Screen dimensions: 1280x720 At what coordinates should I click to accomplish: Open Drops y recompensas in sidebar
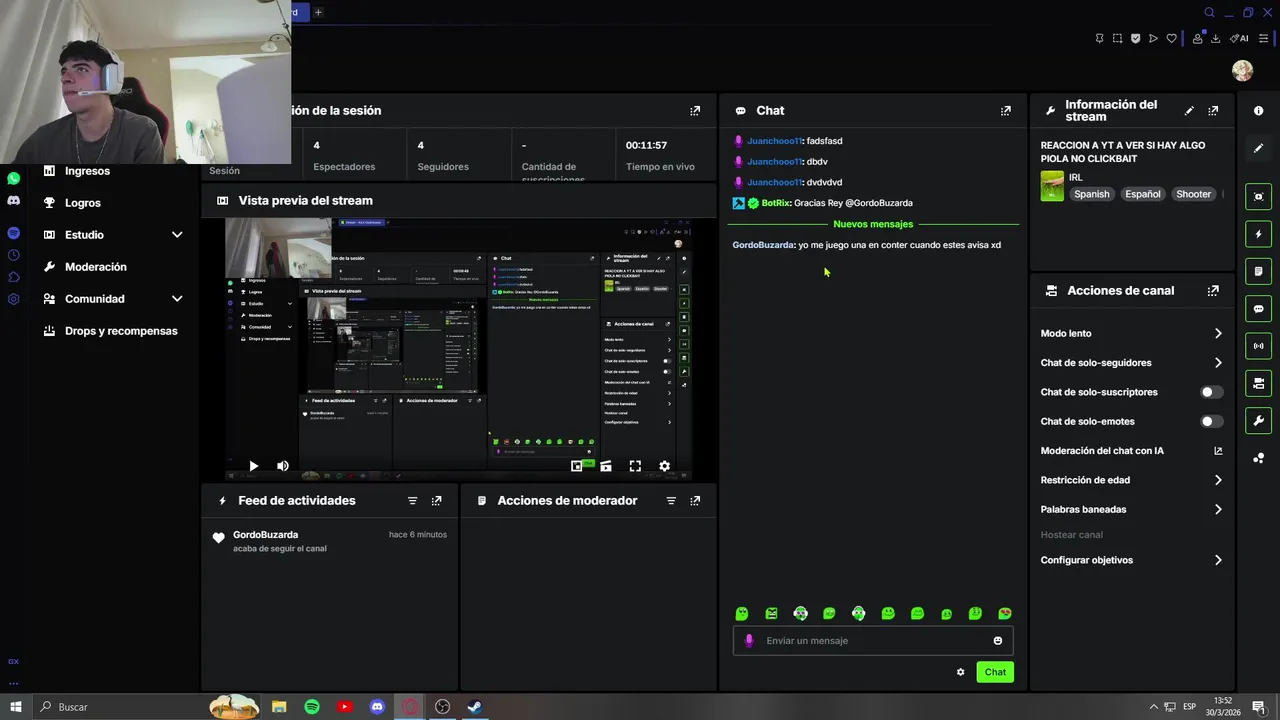click(x=121, y=331)
